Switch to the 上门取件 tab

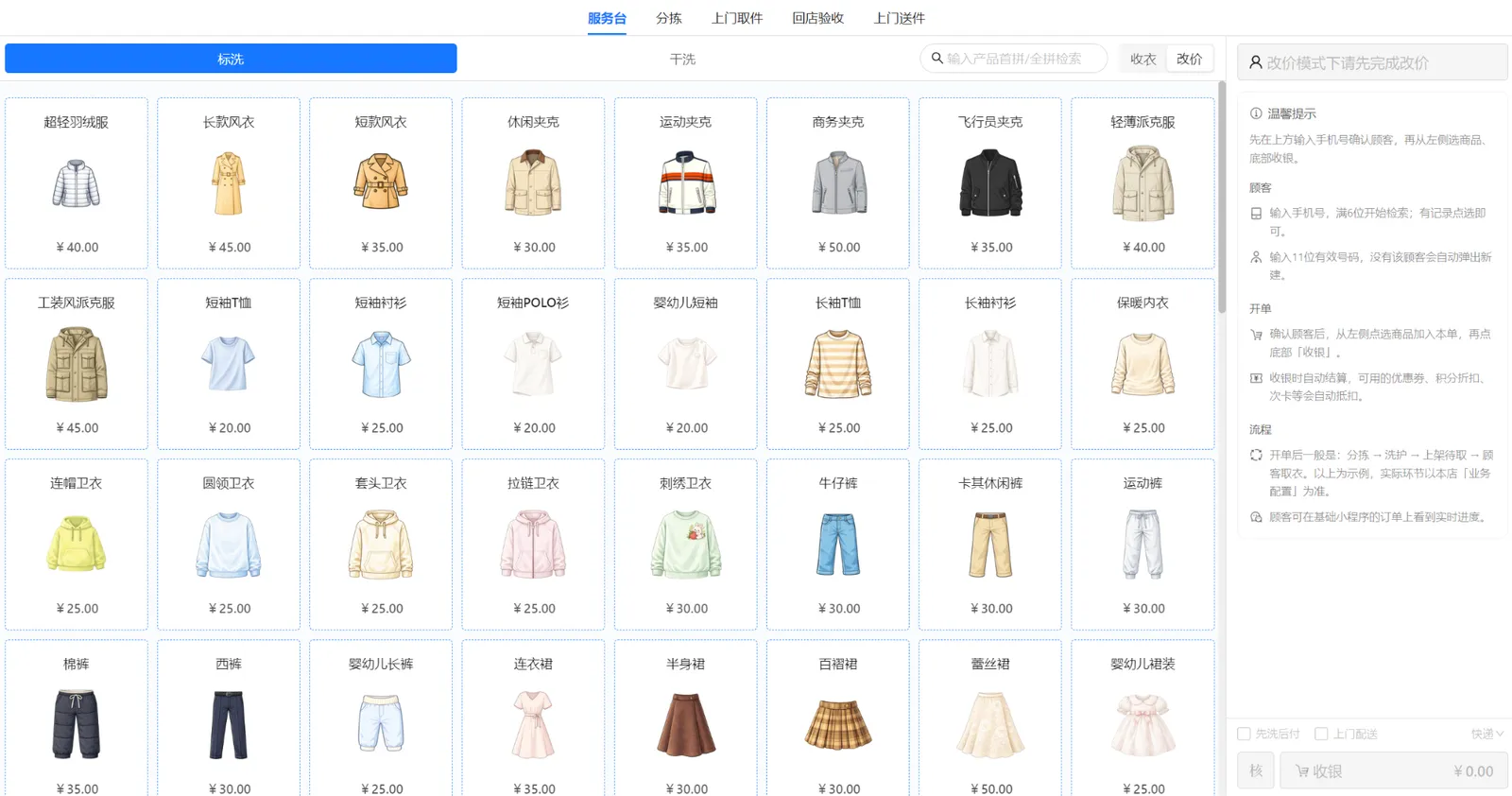click(x=737, y=18)
